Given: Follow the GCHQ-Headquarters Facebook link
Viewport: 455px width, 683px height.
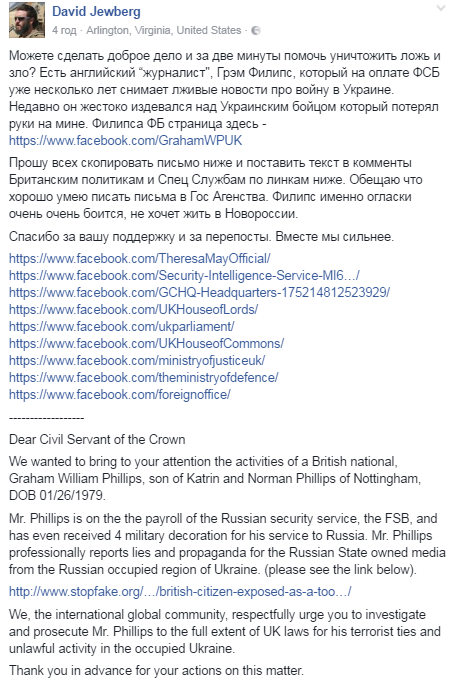Looking at the screenshot, I should pyautogui.click(x=199, y=292).
